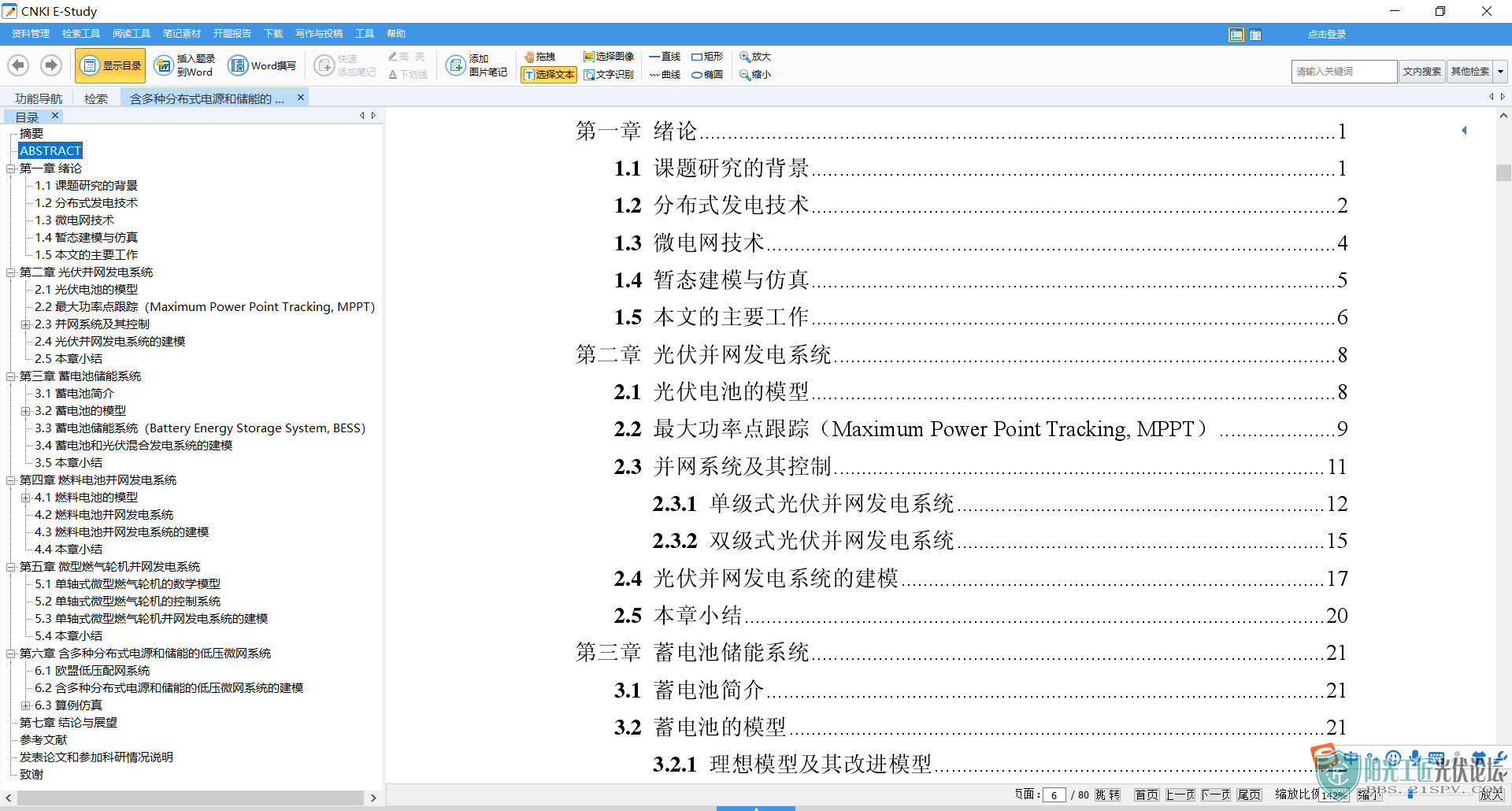Click the 其他检索 button
This screenshot has height=811, width=1512.
tap(1470, 72)
